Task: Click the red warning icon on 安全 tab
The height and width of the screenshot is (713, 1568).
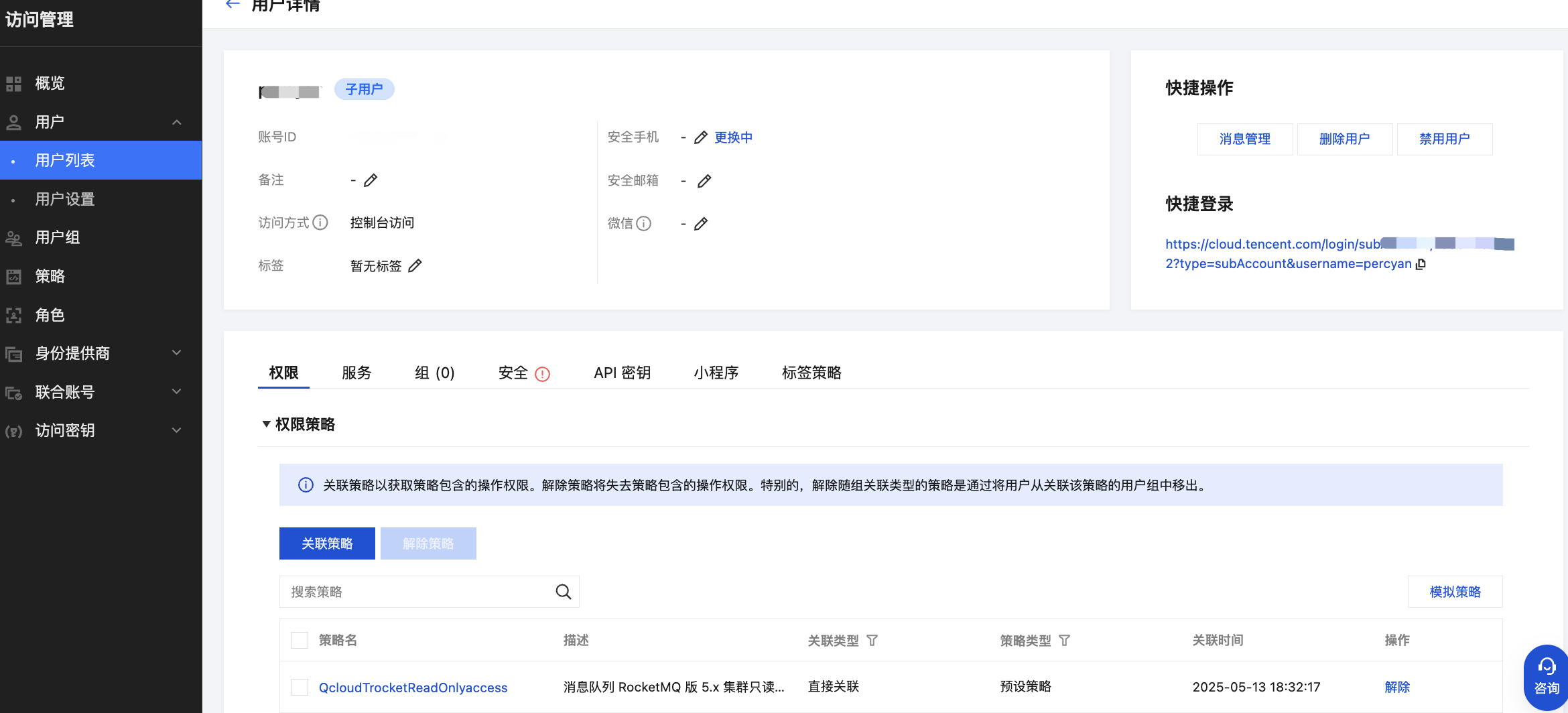Action: [x=543, y=374]
